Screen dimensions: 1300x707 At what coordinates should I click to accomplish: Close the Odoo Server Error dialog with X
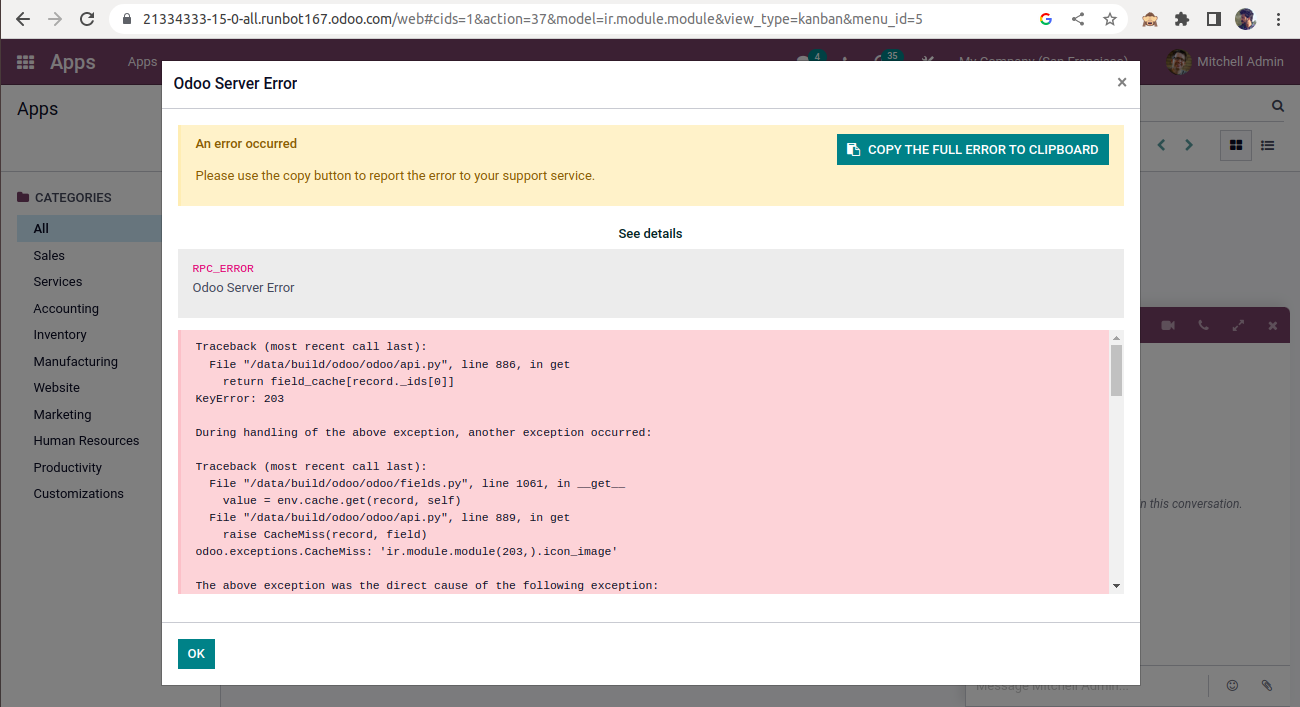[1122, 83]
